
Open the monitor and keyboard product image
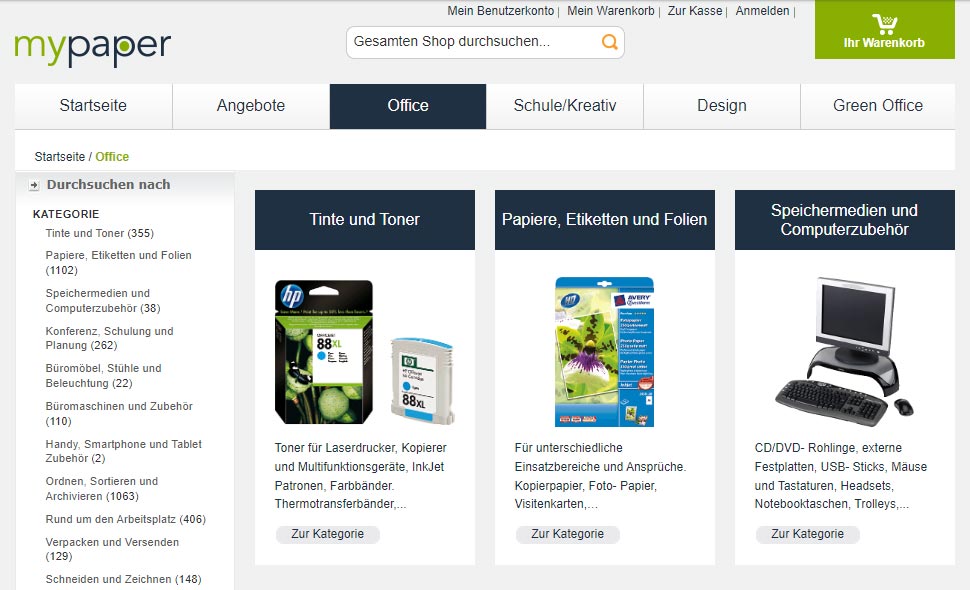pyautogui.click(x=844, y=352)
